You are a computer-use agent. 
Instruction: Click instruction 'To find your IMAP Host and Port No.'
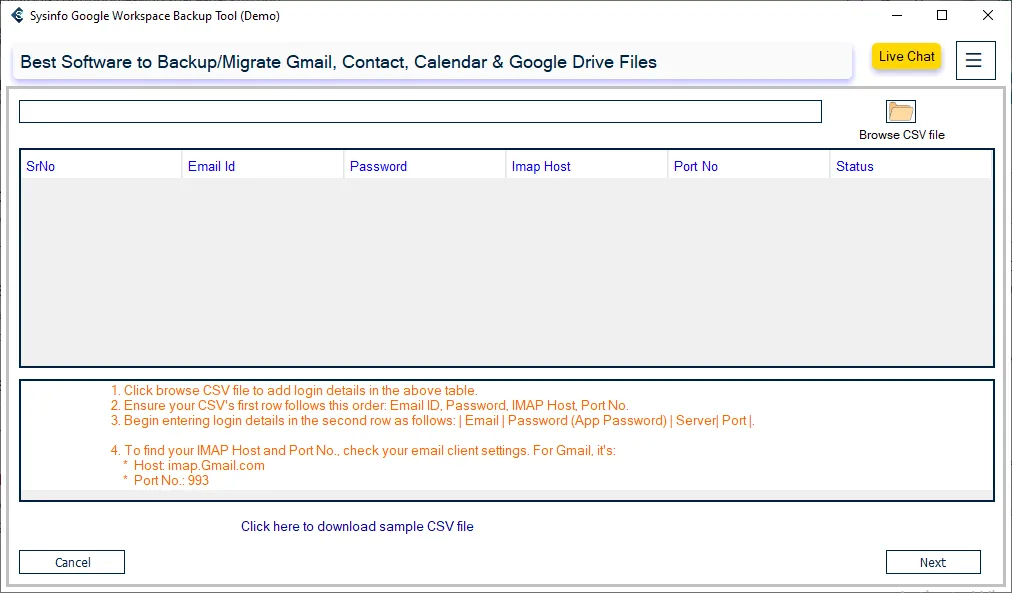point(363,450)
